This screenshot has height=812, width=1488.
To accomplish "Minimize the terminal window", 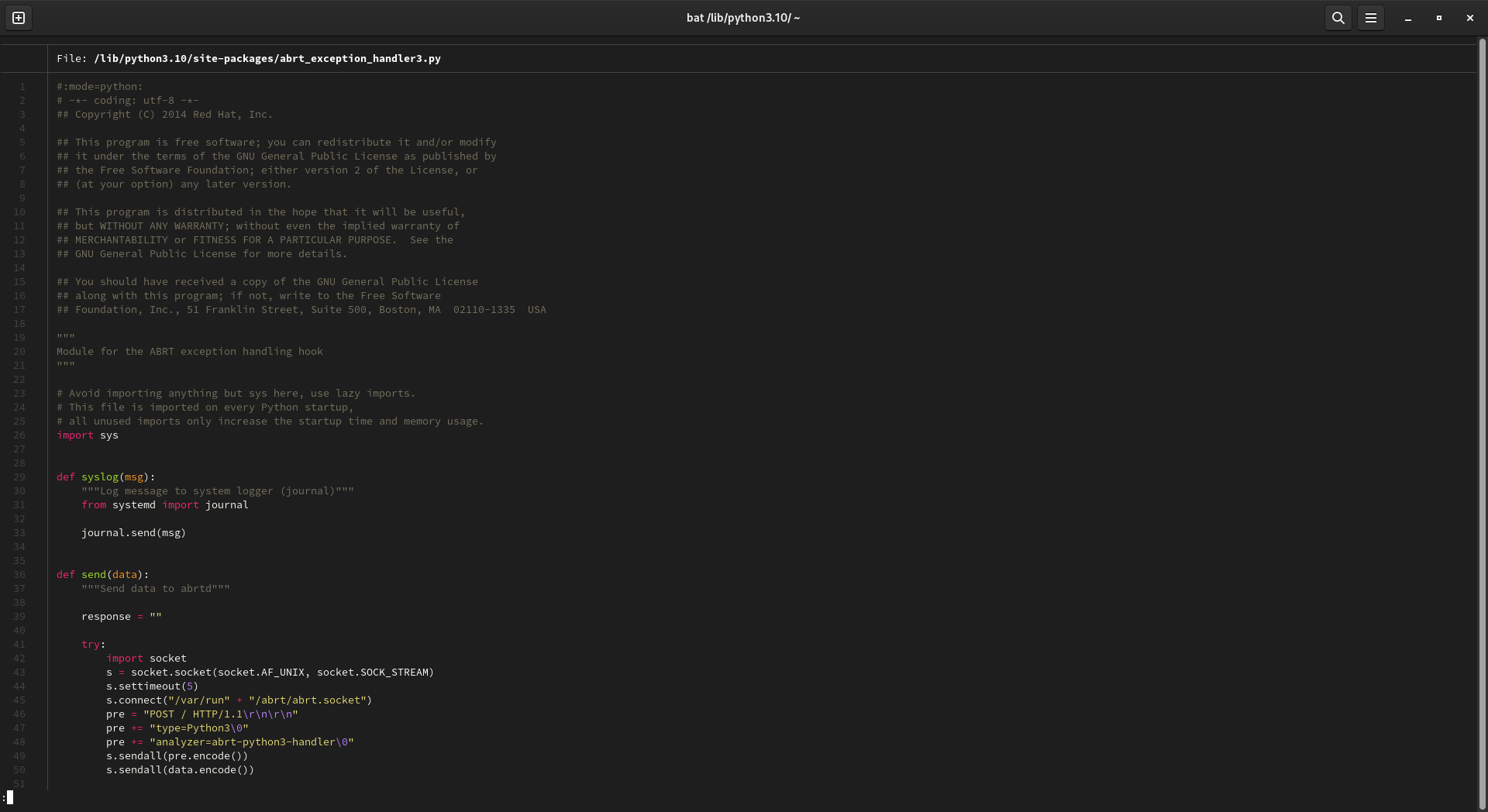I will point(1407,18).
